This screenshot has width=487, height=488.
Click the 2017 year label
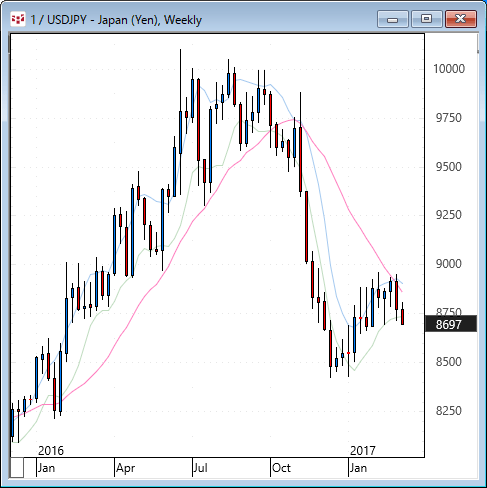click(x=363, y=451)
